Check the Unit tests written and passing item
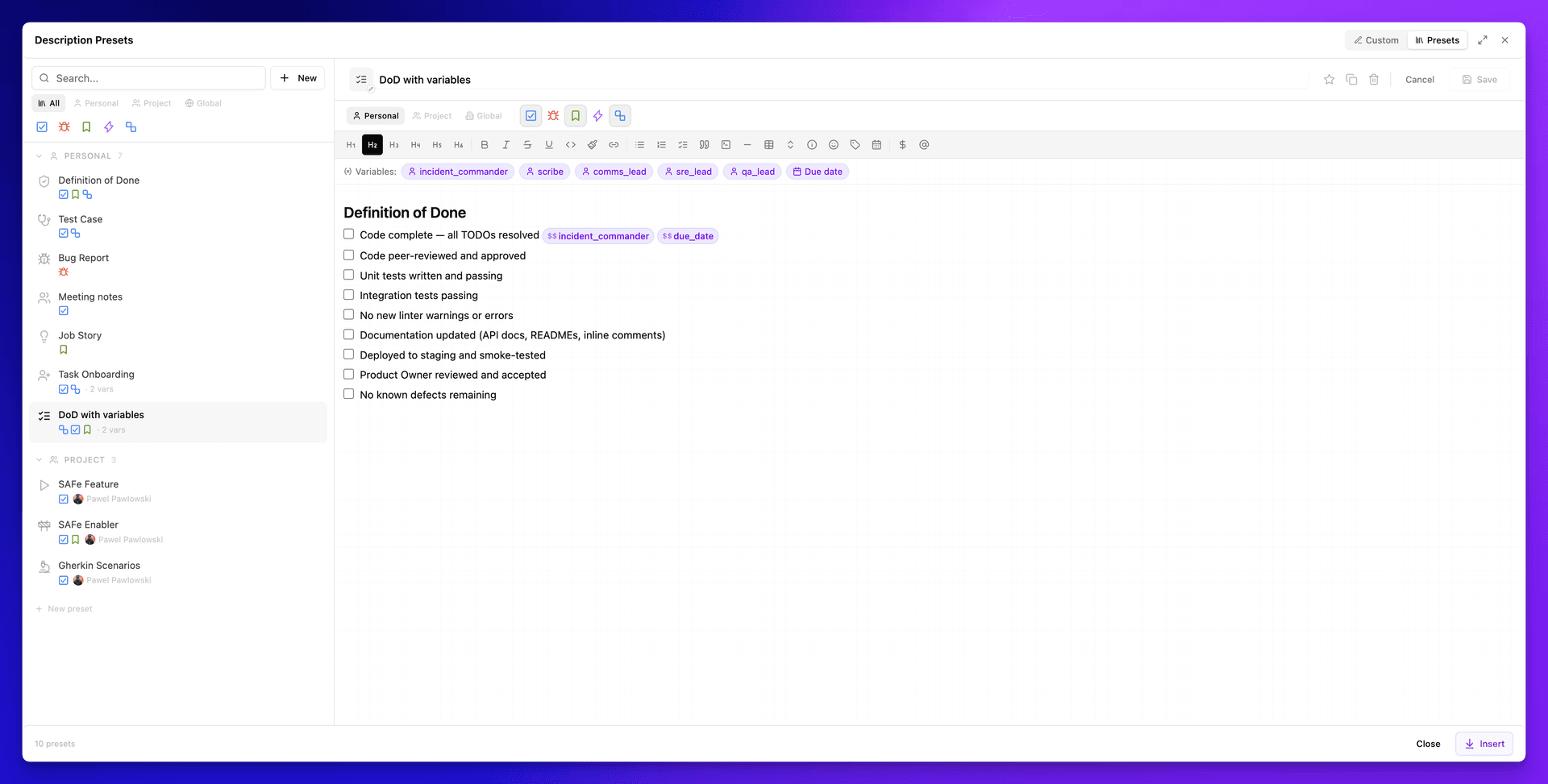1548x784 pixels. [x=348, y=274]
